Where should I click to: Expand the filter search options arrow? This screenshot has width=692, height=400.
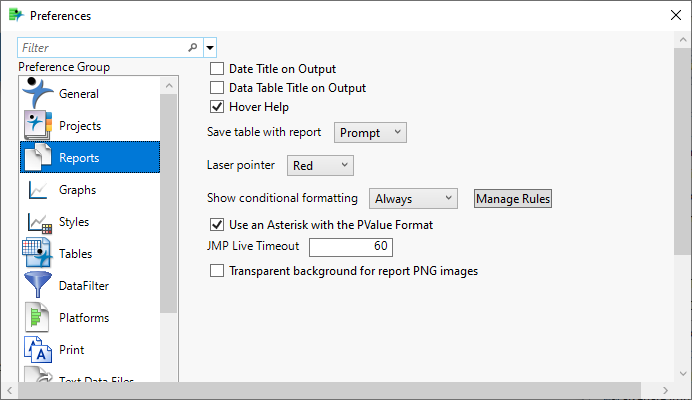pyautogui.click(x=210, y=47)
